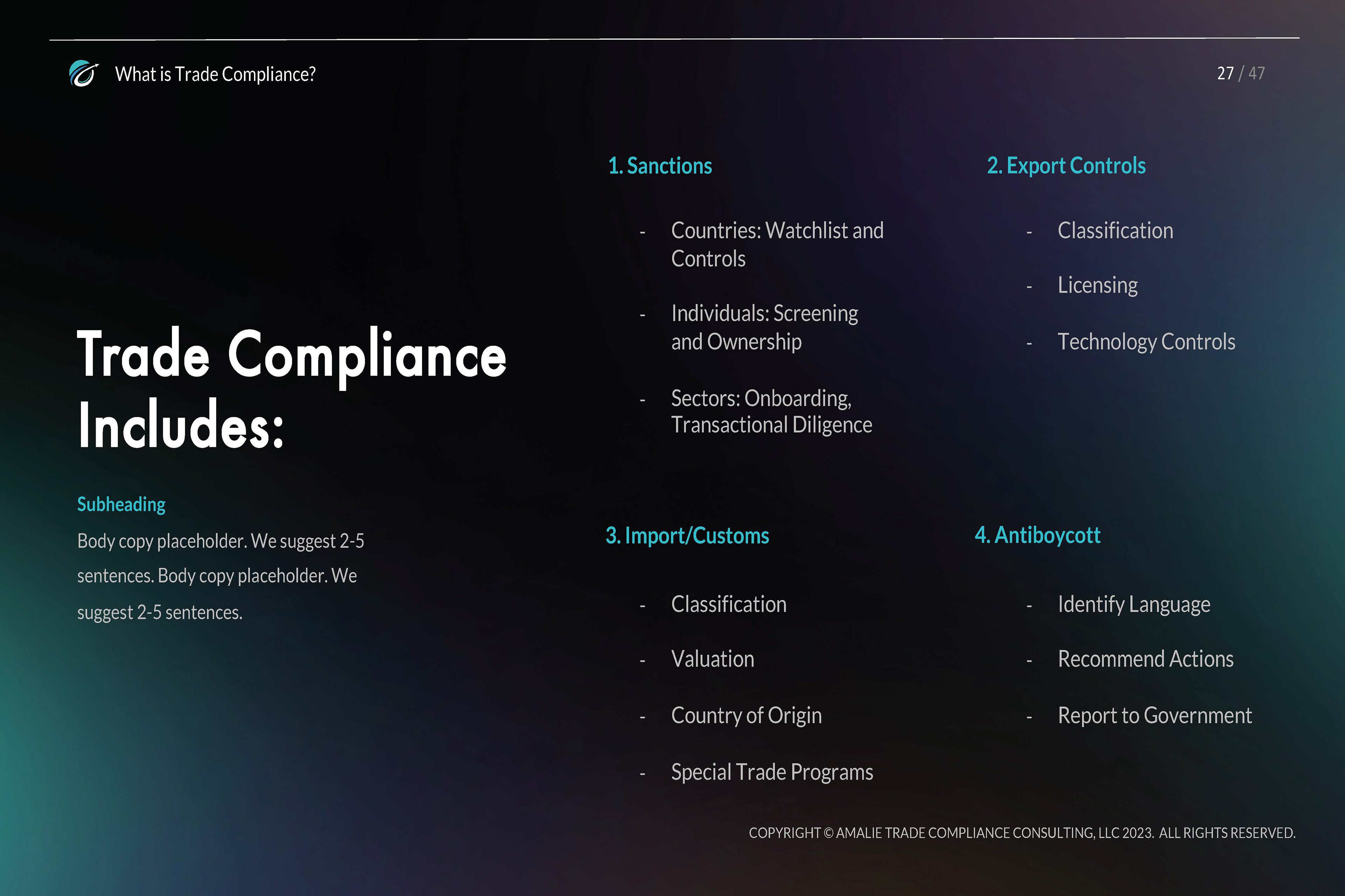Select the '4. Antiboycott' heading
Viewport: 1345px width, 896px height.
[1037, 535]
